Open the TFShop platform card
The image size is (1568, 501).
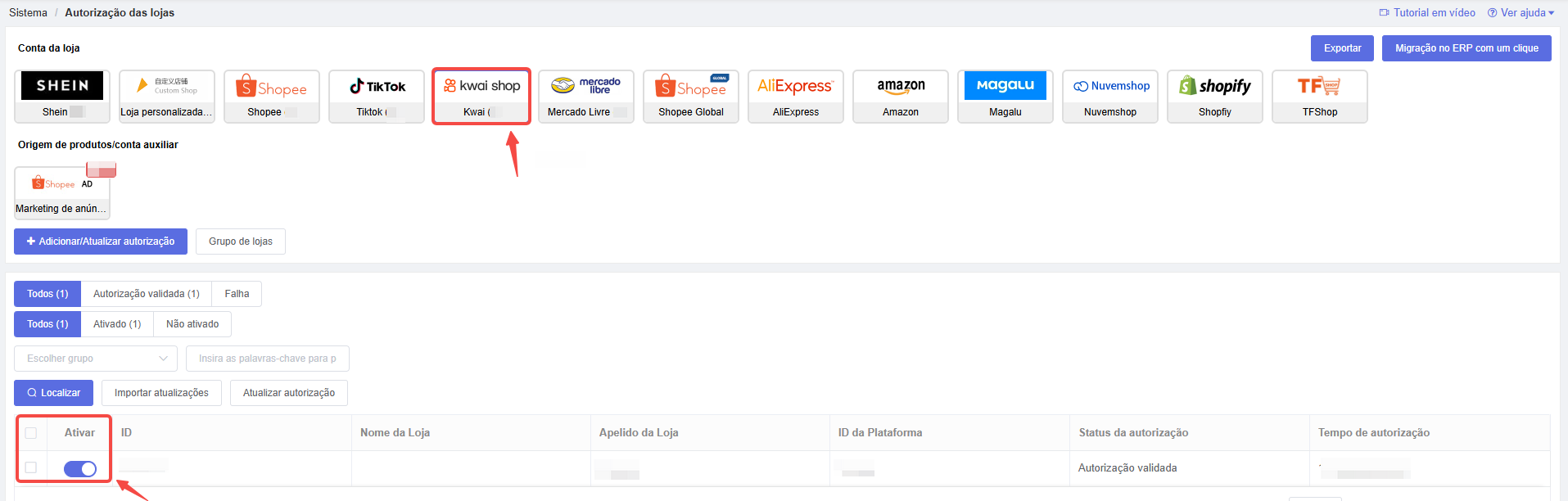click(x=1320, y=97)
